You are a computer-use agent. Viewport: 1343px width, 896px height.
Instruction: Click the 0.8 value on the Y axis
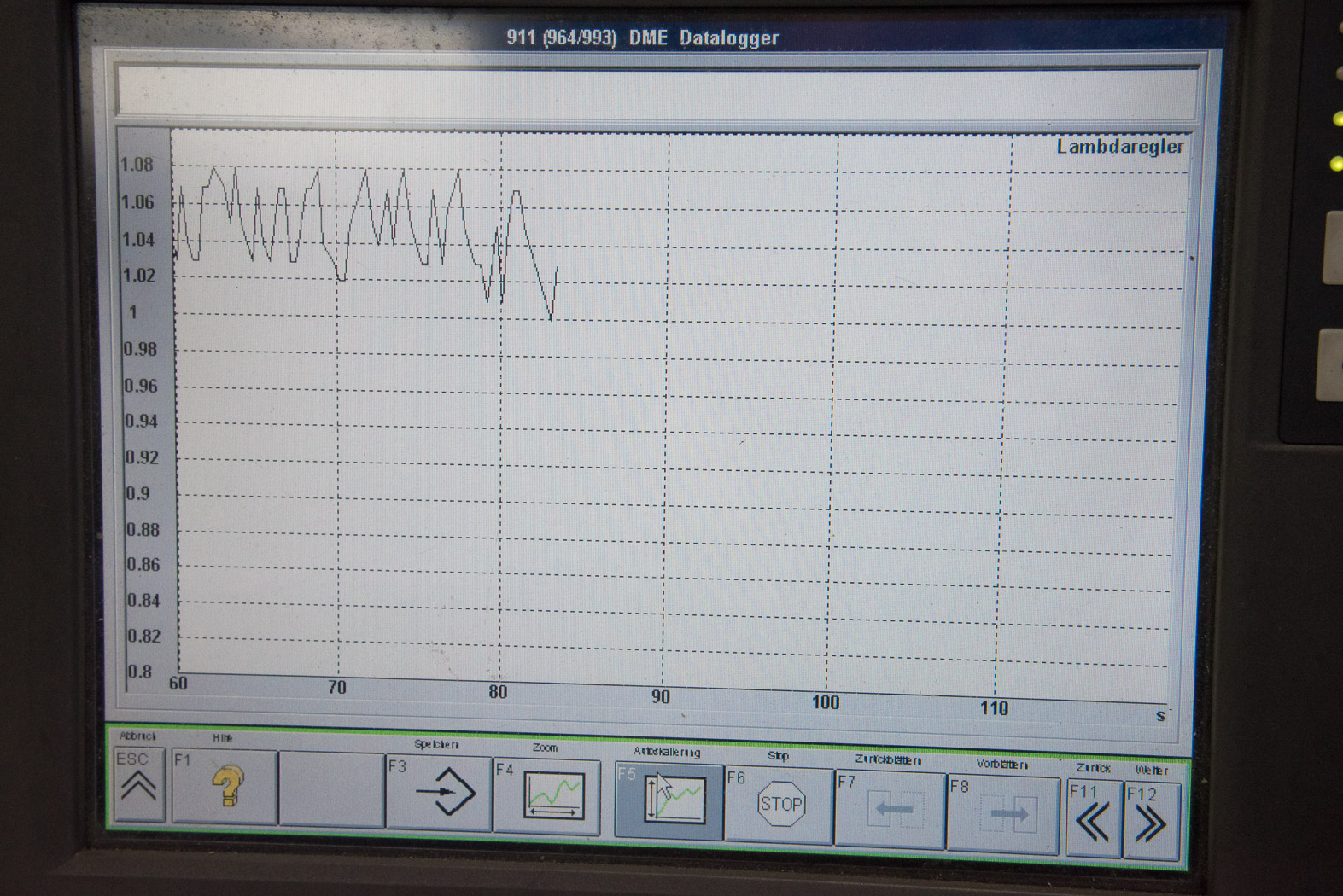[140, 672]
